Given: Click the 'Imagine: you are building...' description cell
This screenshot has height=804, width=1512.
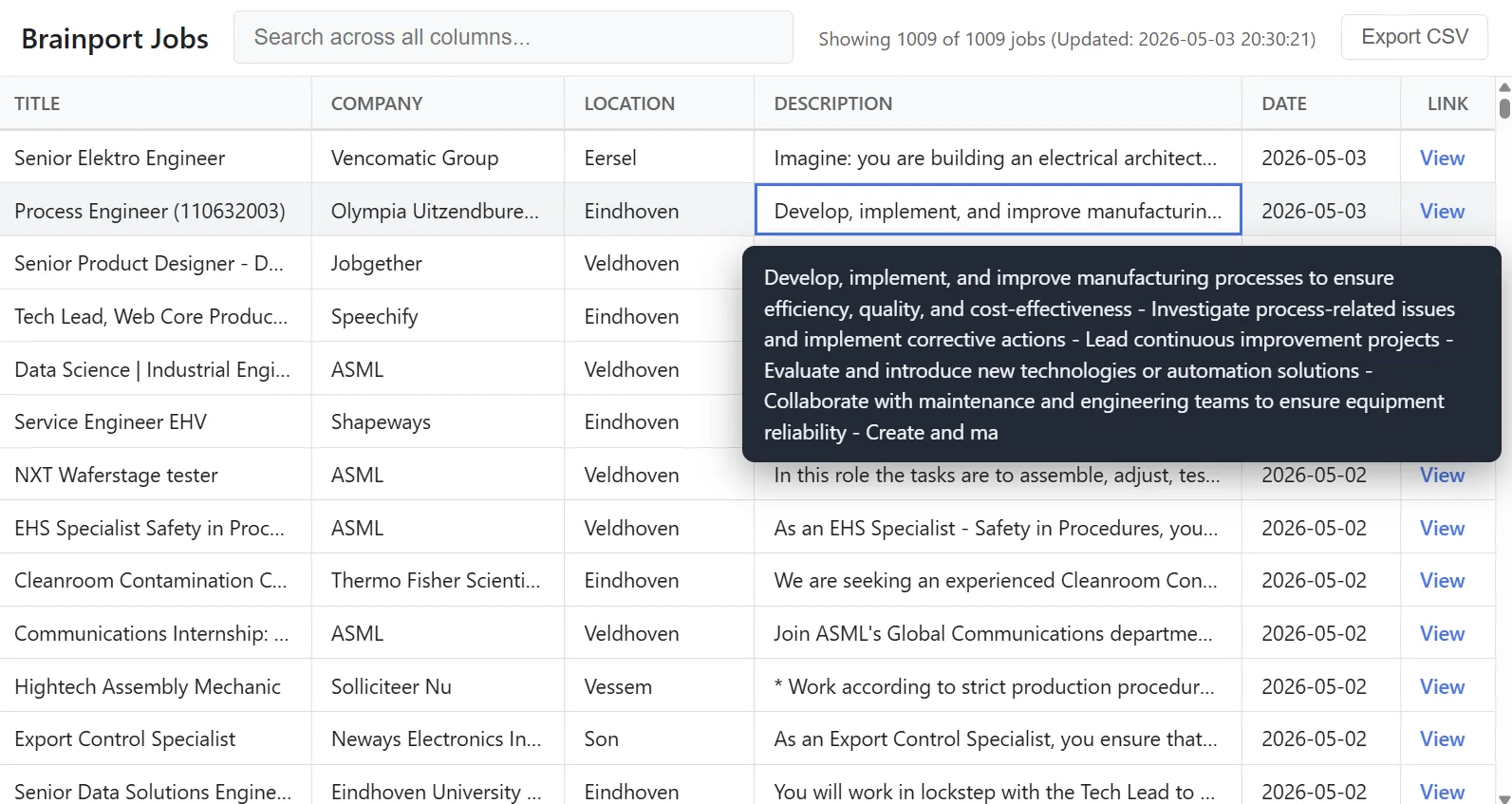Looking at the screenshot, I should pos(998,158).
